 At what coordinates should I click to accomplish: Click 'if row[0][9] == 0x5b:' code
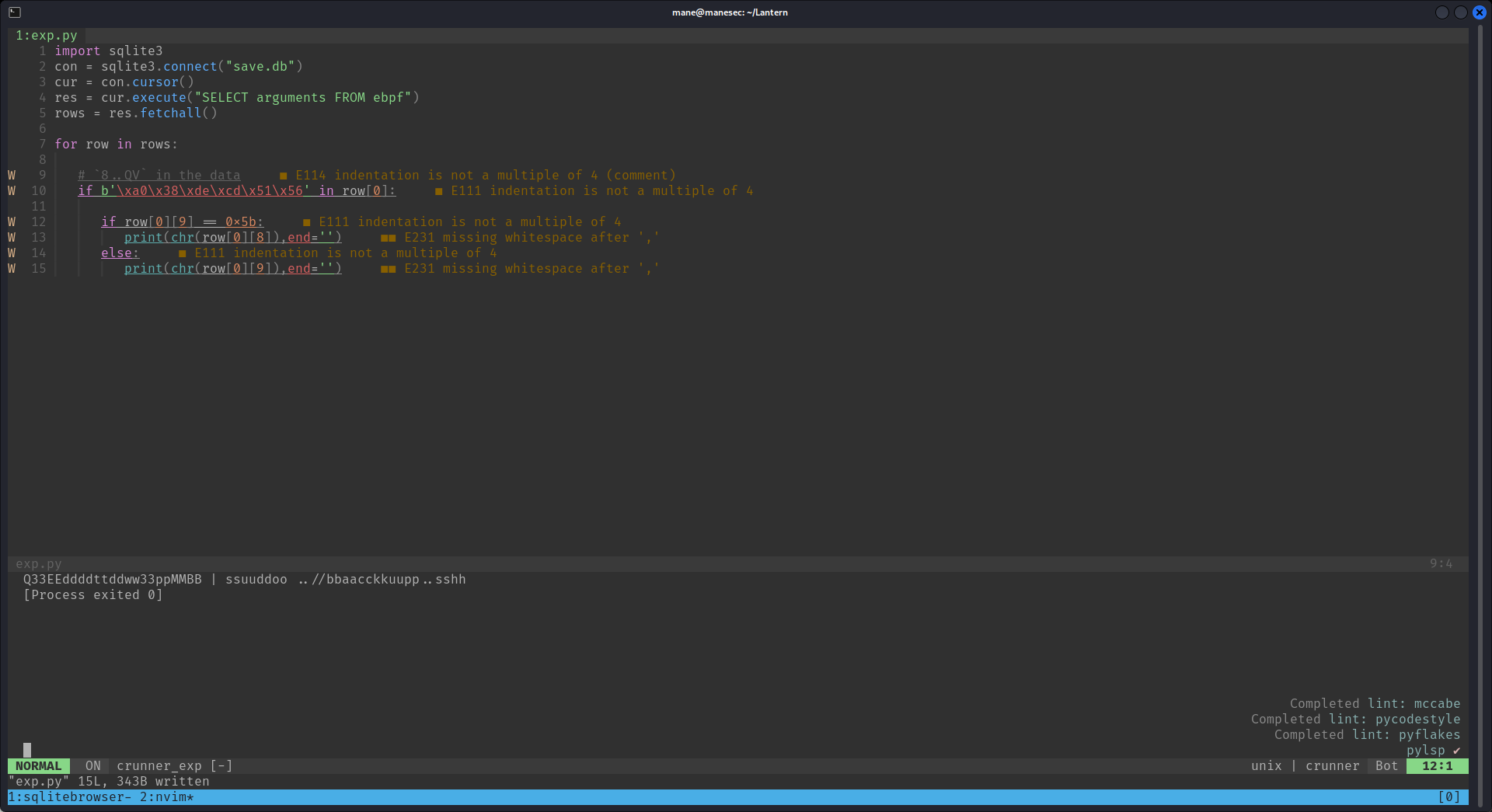183,222
